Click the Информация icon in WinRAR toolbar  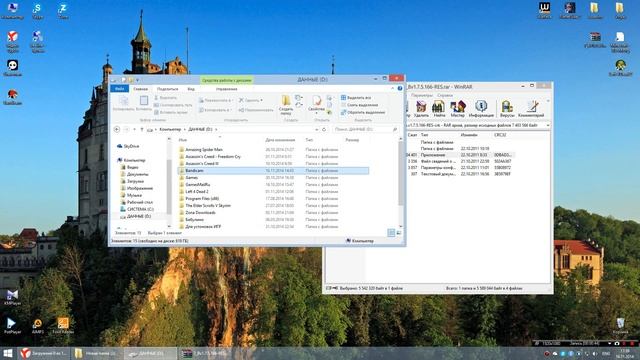click(481, 109)
